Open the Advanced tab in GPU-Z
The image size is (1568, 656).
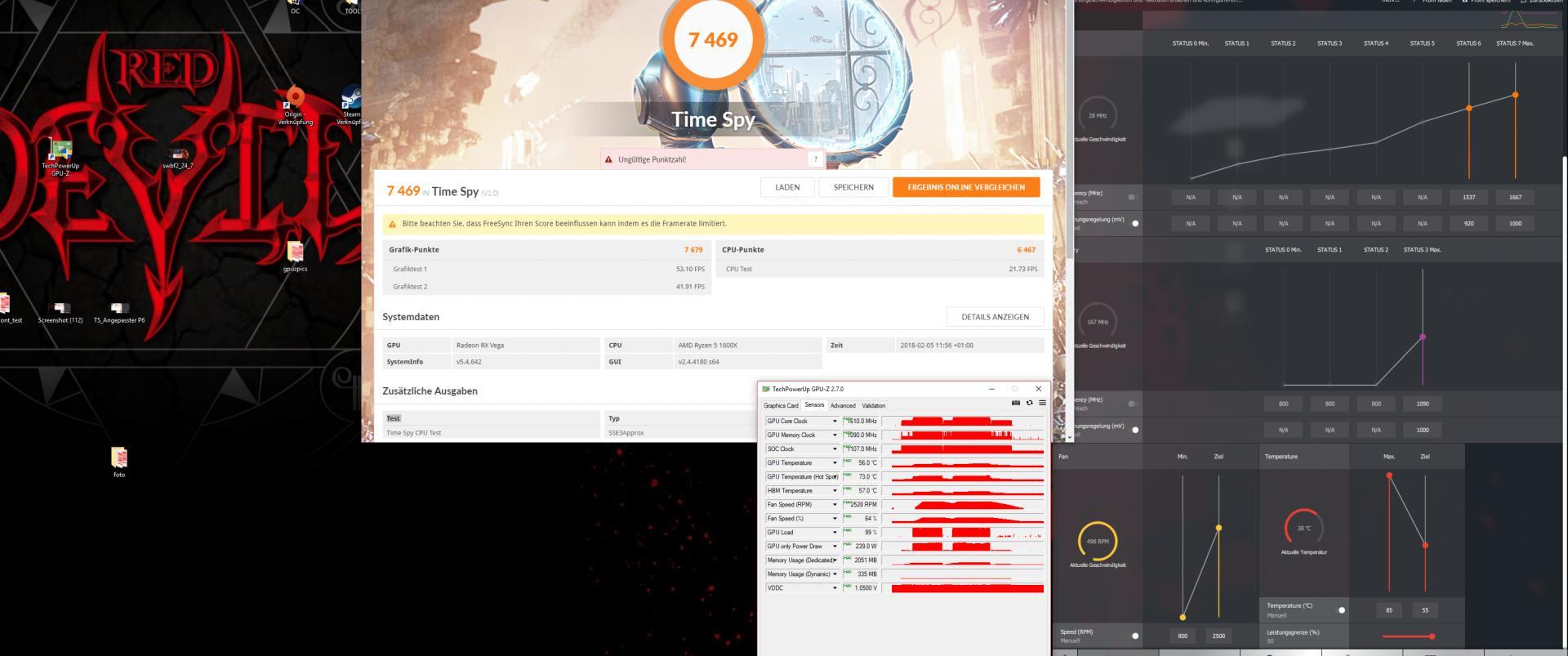(x=843, y=405)
